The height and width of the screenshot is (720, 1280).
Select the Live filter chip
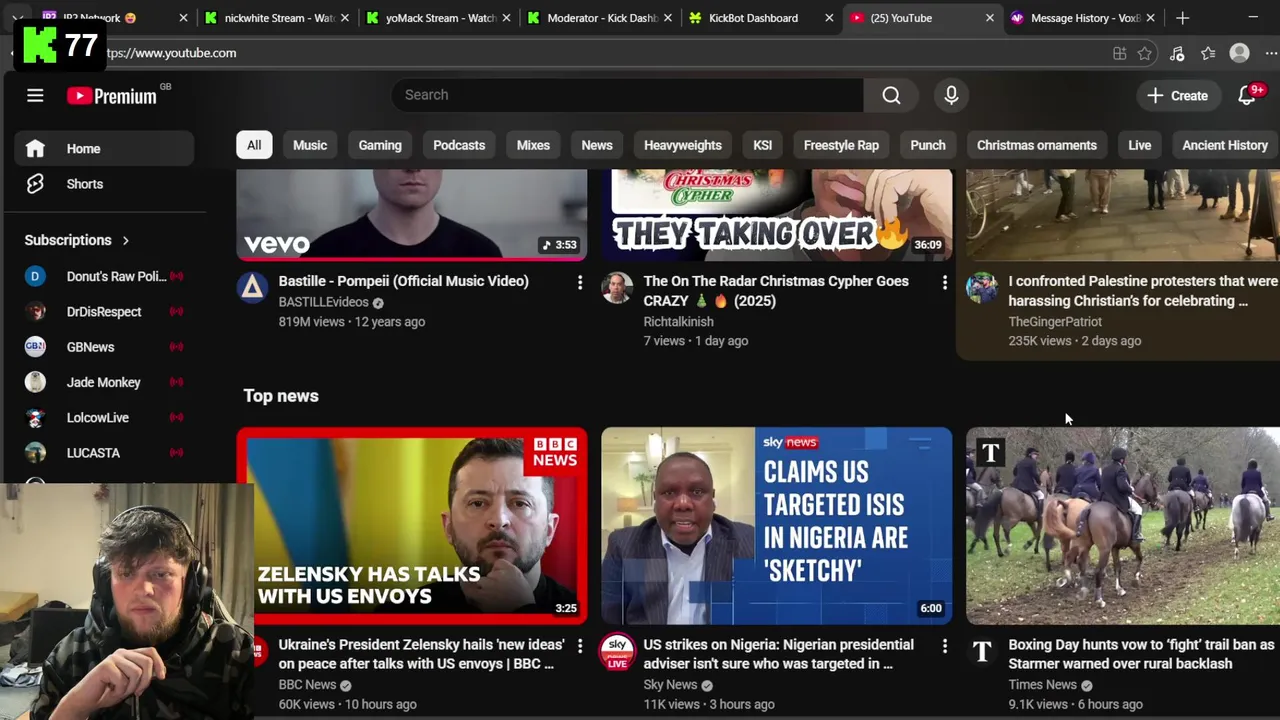(x=1140, y=145)
